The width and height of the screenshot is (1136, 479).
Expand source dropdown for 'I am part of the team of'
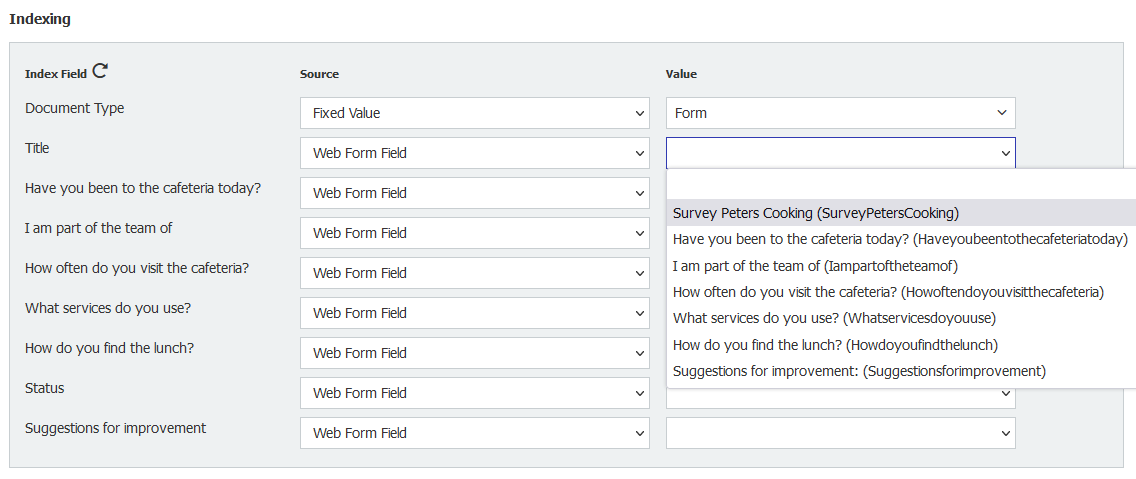[x=474, y=233]
